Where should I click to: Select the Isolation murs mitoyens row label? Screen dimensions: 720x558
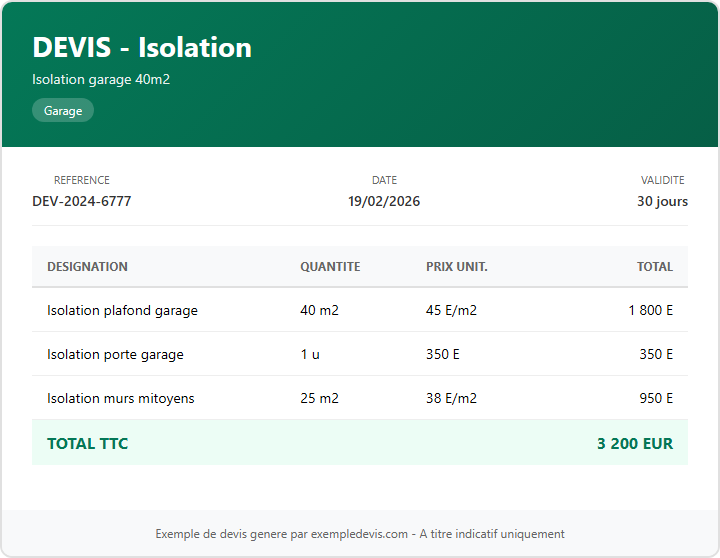121,398
